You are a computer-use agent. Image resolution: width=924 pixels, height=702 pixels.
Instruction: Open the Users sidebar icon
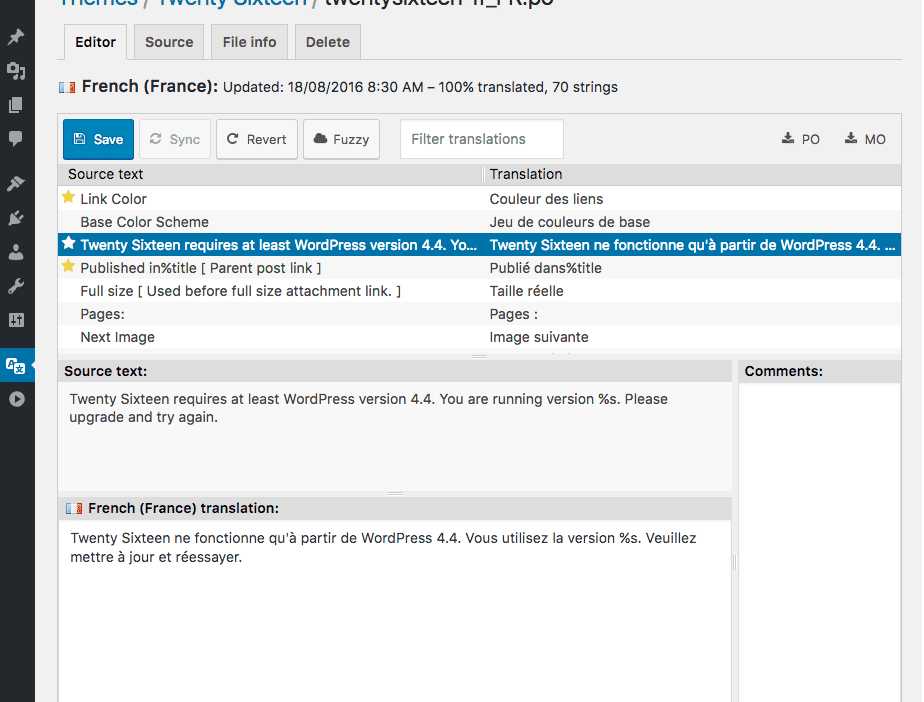click(x=16, y=252)
